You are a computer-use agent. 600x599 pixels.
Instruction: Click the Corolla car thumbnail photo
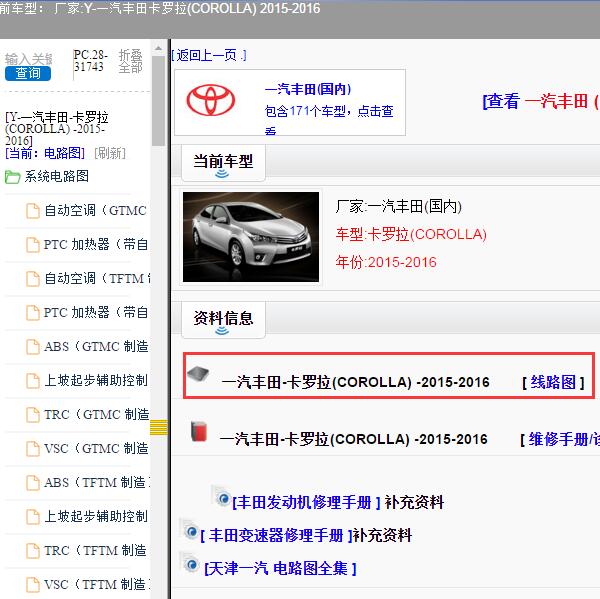pos(251,237)
